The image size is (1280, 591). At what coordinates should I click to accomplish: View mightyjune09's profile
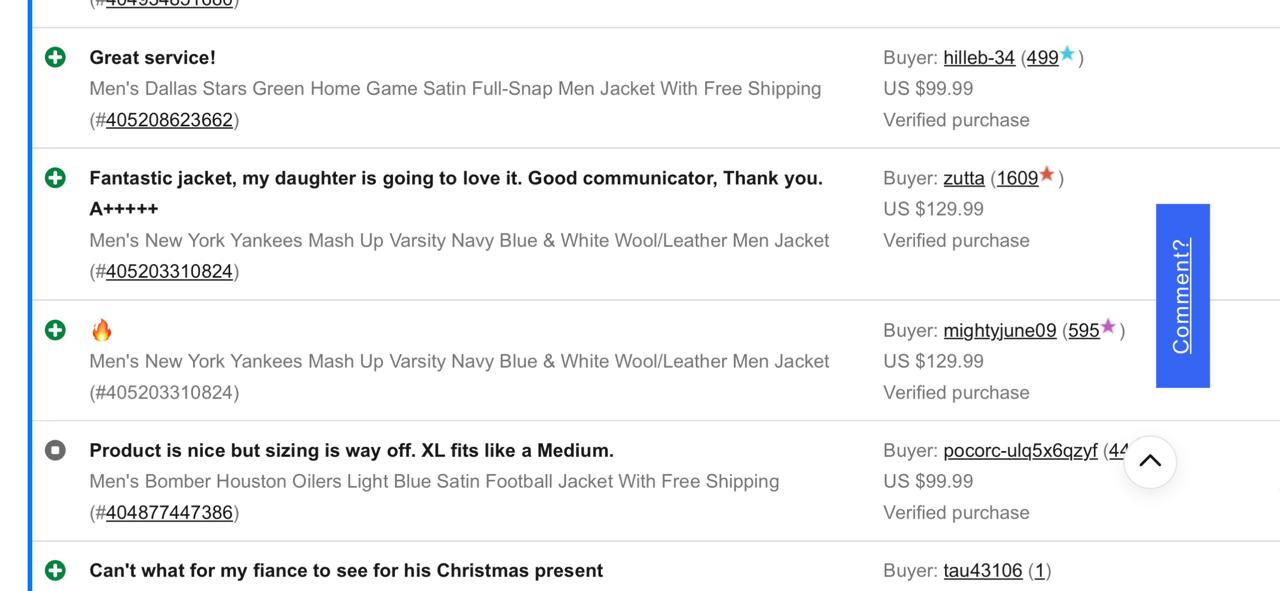coord(998,330)
